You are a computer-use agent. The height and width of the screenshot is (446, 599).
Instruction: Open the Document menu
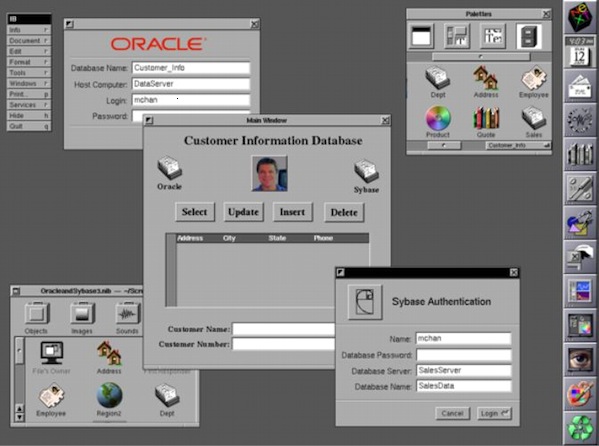(x=29, y=41)
